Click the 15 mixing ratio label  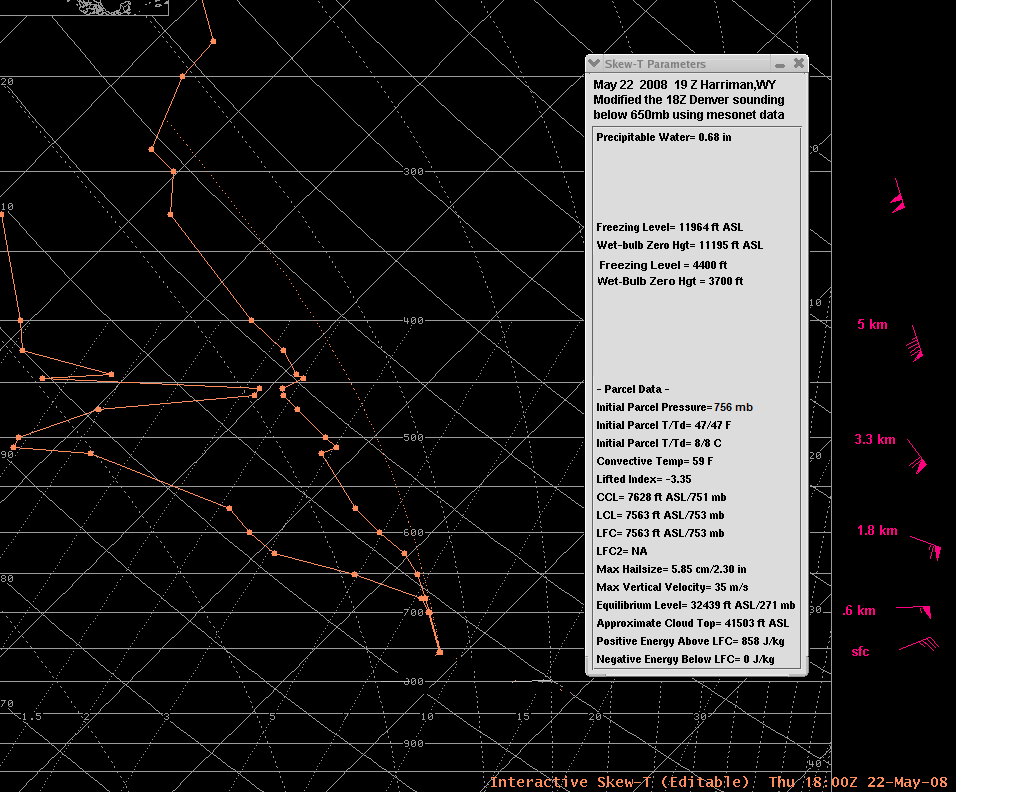pyautogui.click(x=523, y=717)
